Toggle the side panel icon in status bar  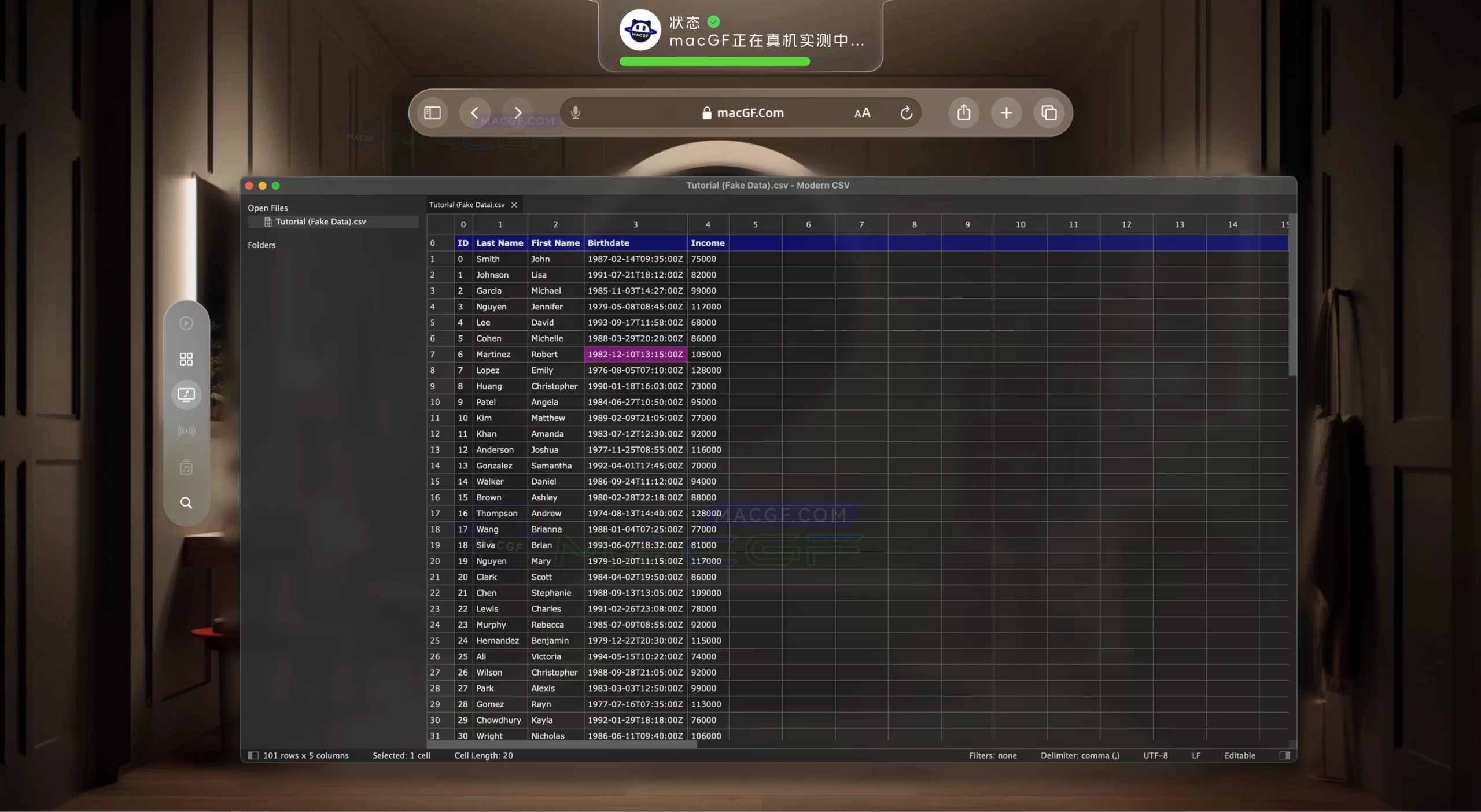[1284, 755]
